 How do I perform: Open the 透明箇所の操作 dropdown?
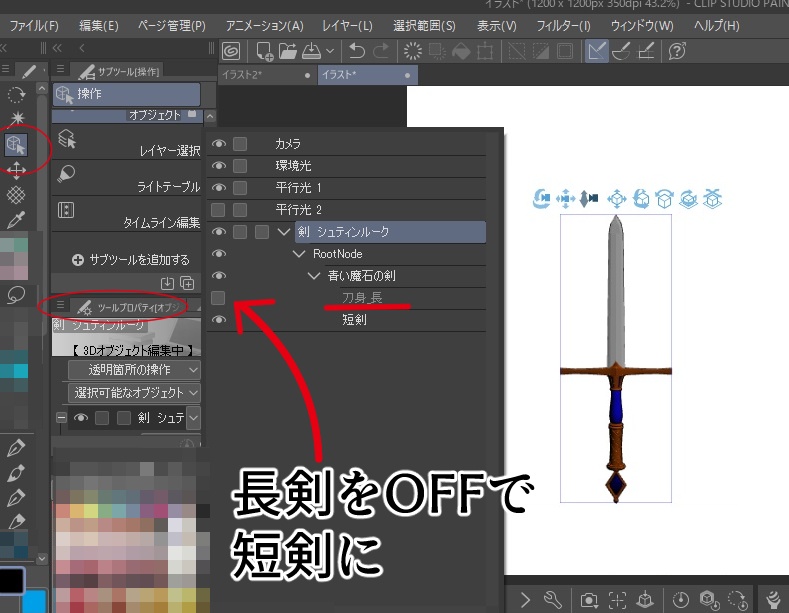click(x=134, y=370)
